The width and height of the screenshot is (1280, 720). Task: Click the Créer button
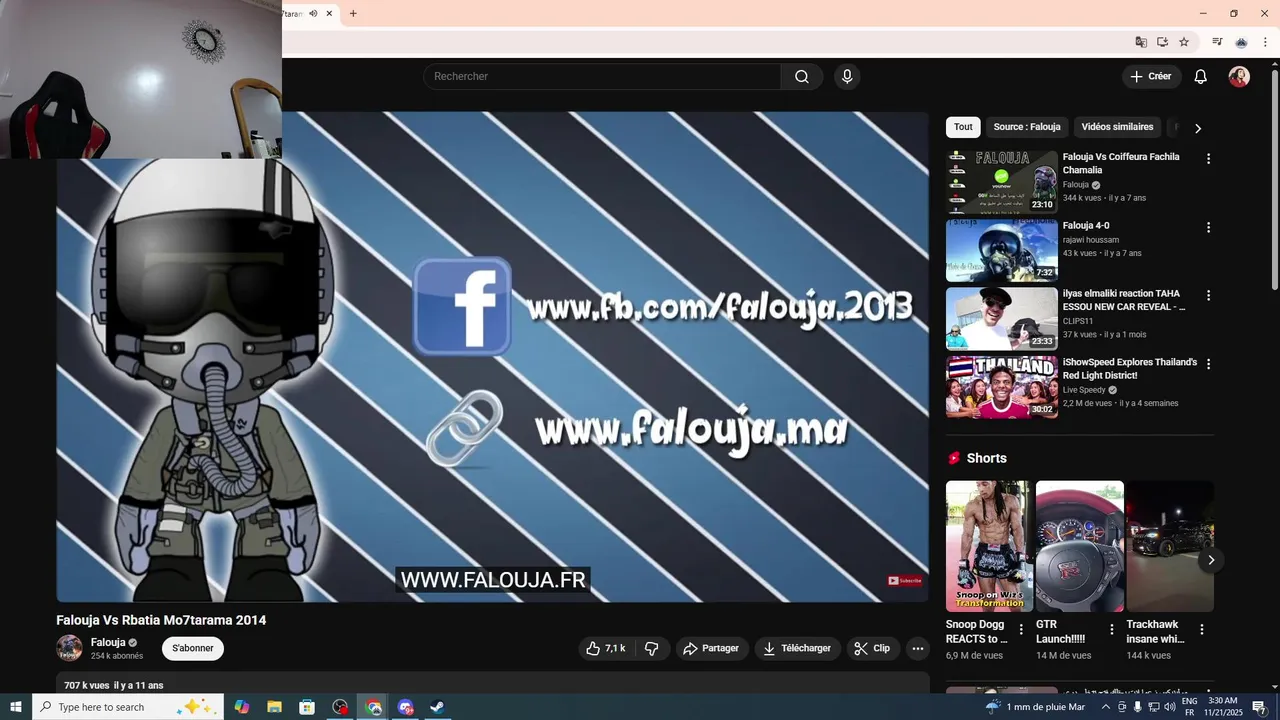[x=1151, y=77]
